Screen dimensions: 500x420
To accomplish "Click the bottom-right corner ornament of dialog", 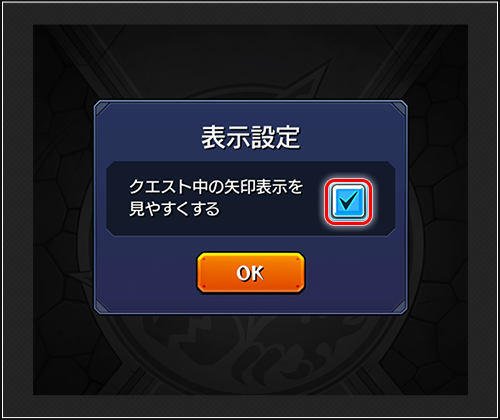I will (x=399, y=306).
